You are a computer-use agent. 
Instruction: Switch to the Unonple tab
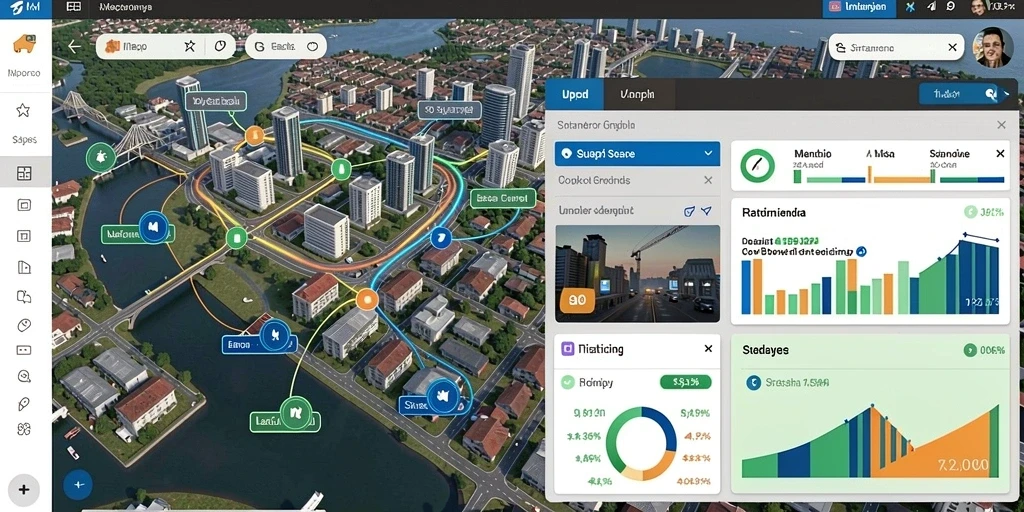pos(637,94)
